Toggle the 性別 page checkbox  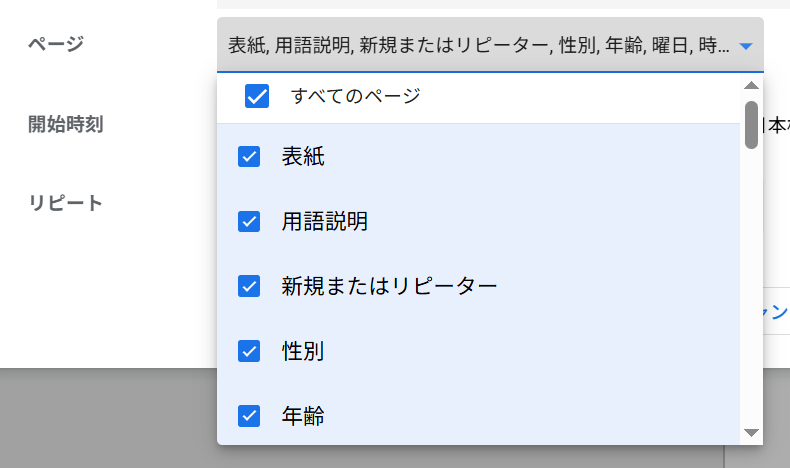point(249,351)
